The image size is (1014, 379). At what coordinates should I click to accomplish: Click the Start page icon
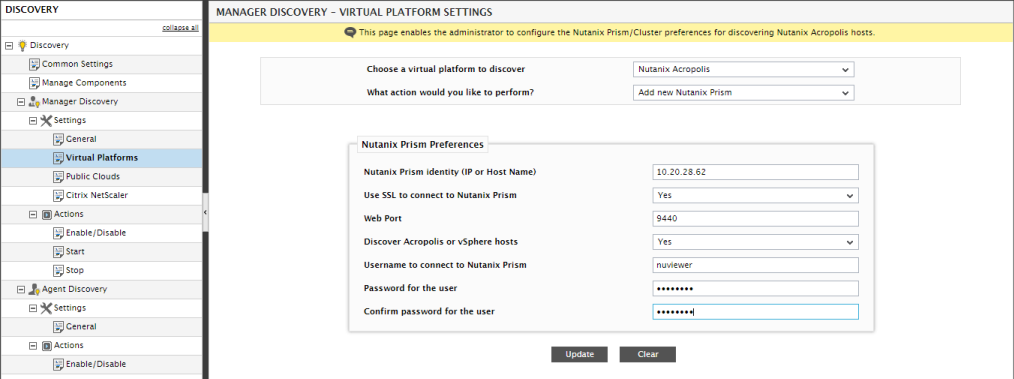click(58, 252)
